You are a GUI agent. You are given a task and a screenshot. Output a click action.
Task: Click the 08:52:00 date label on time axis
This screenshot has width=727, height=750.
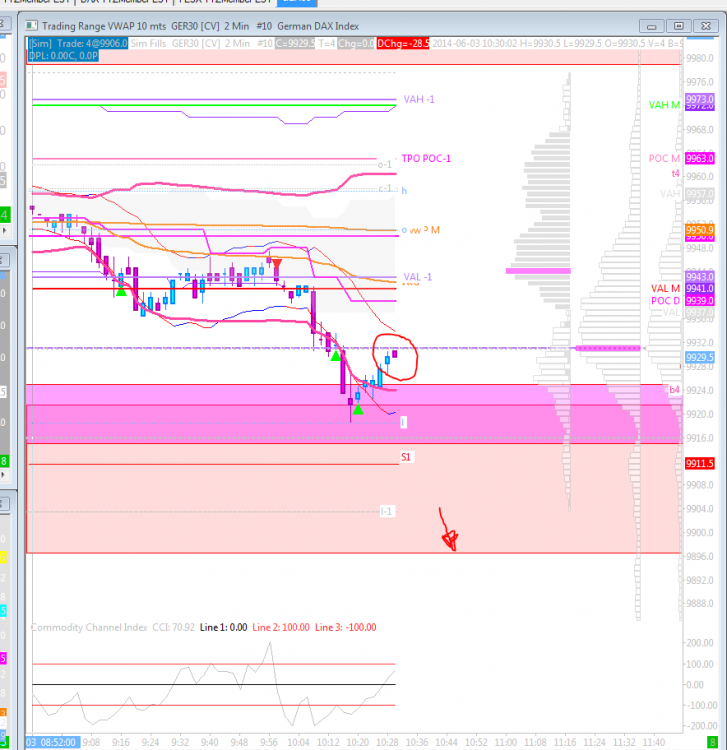pos(53,742)
